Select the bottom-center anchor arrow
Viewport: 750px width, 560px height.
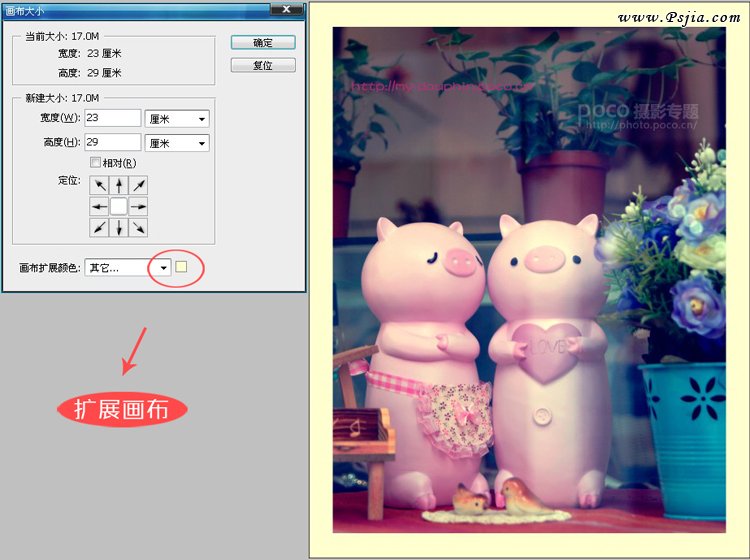coord(119,228)
